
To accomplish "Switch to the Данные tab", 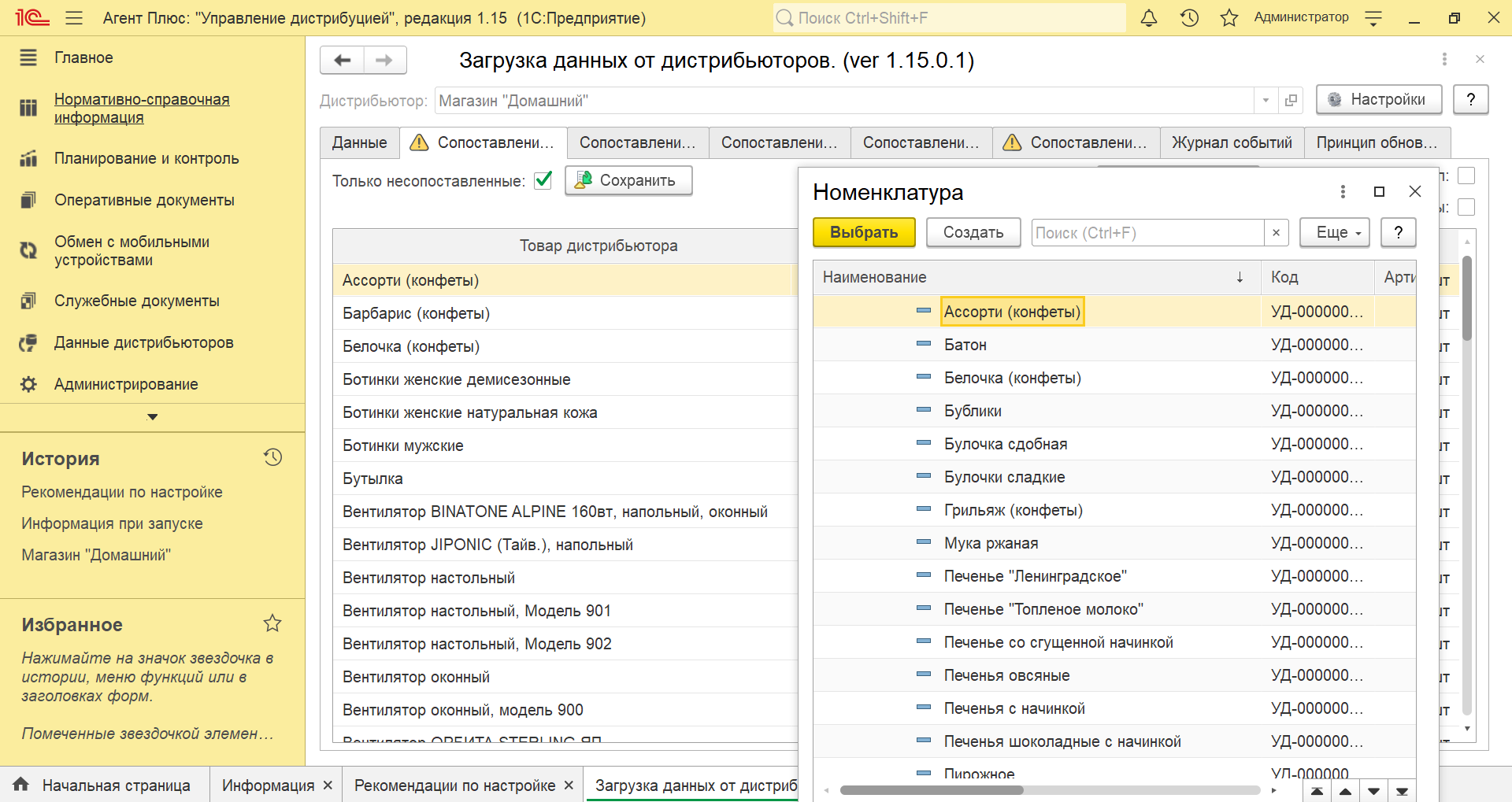I will (x=360, y=142).
